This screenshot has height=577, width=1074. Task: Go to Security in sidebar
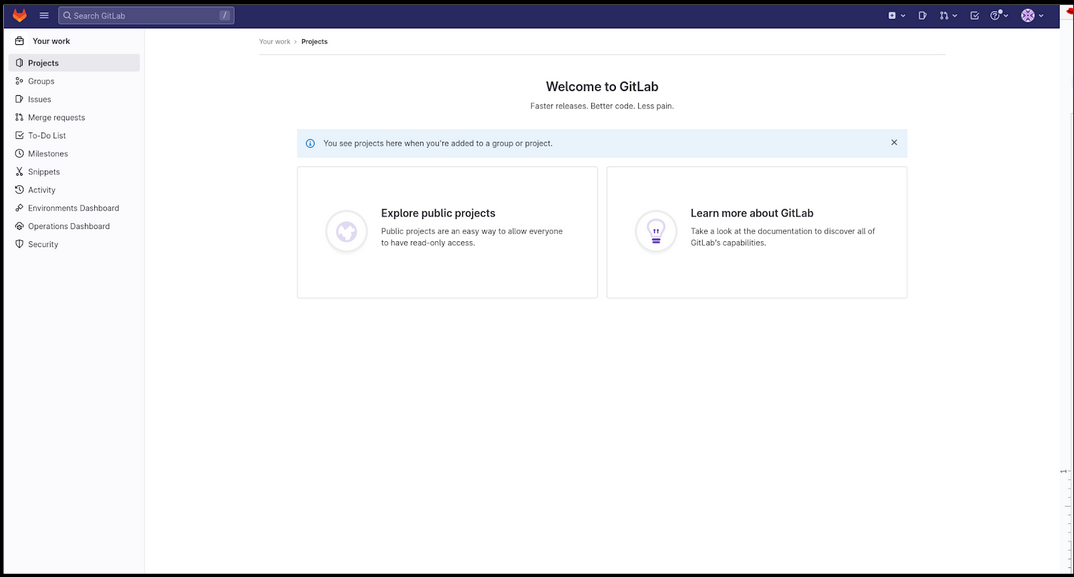click(74, 244)
